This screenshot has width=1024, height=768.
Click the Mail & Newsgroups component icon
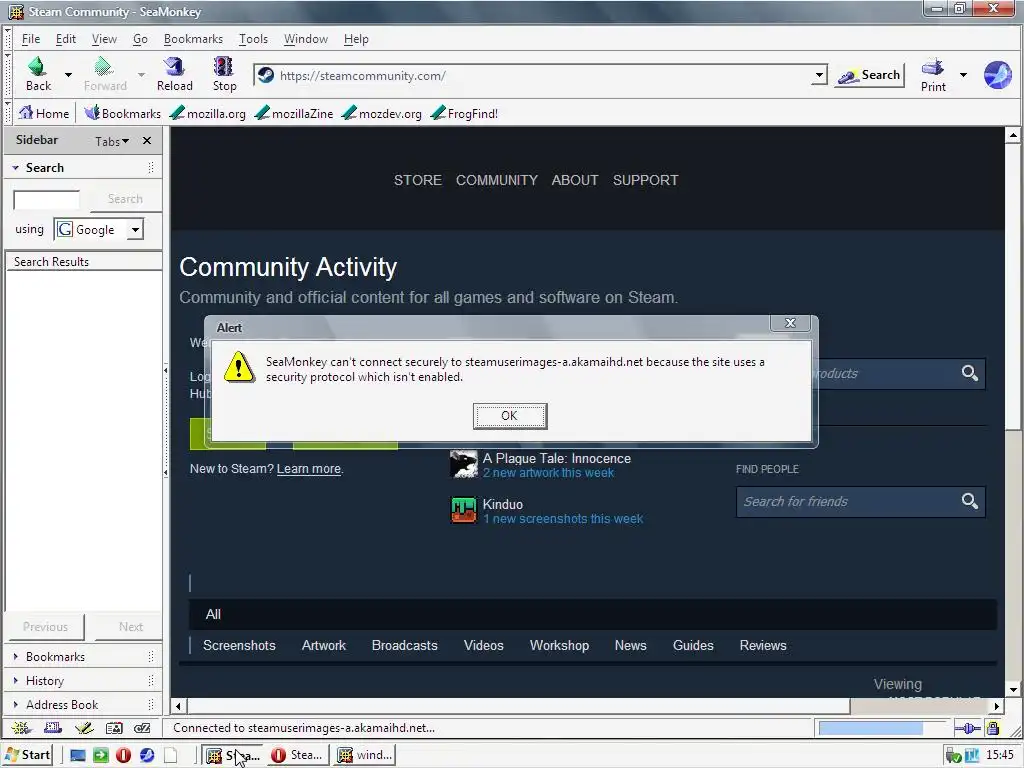(x=53, y=728)
